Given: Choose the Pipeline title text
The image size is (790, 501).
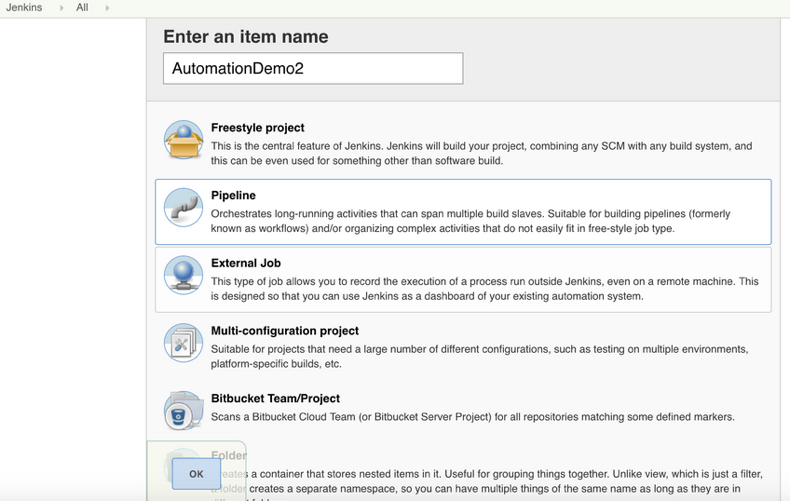Looking at the screenshot, I should [x=233, y=195].
